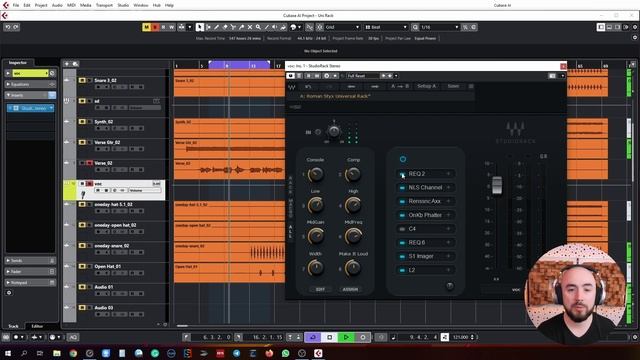Toggle NLS Channel plugin power
Screen dimensions: 640x360
coord(402,188)
